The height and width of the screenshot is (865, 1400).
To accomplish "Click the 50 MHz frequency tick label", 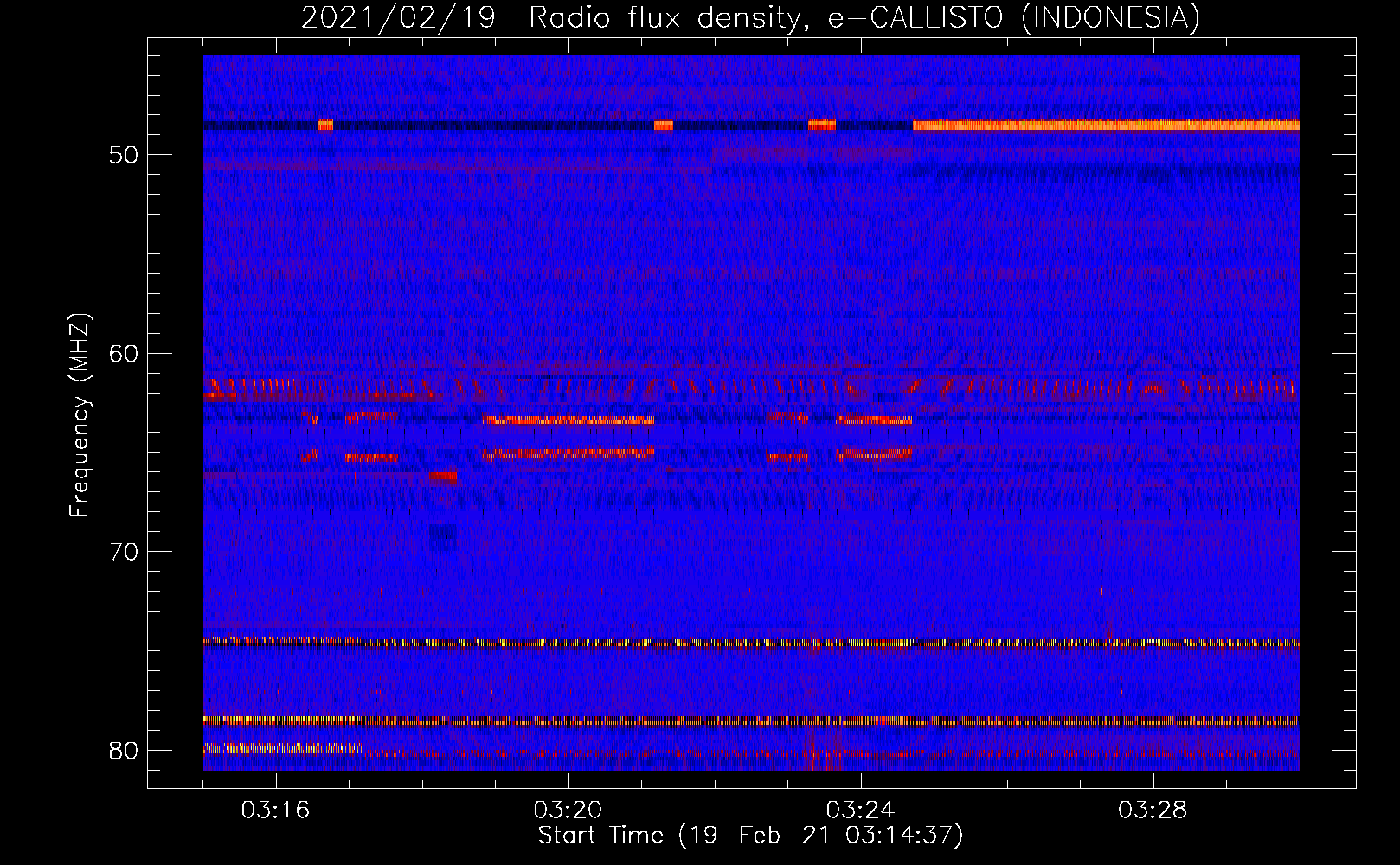I will (124, 156).
